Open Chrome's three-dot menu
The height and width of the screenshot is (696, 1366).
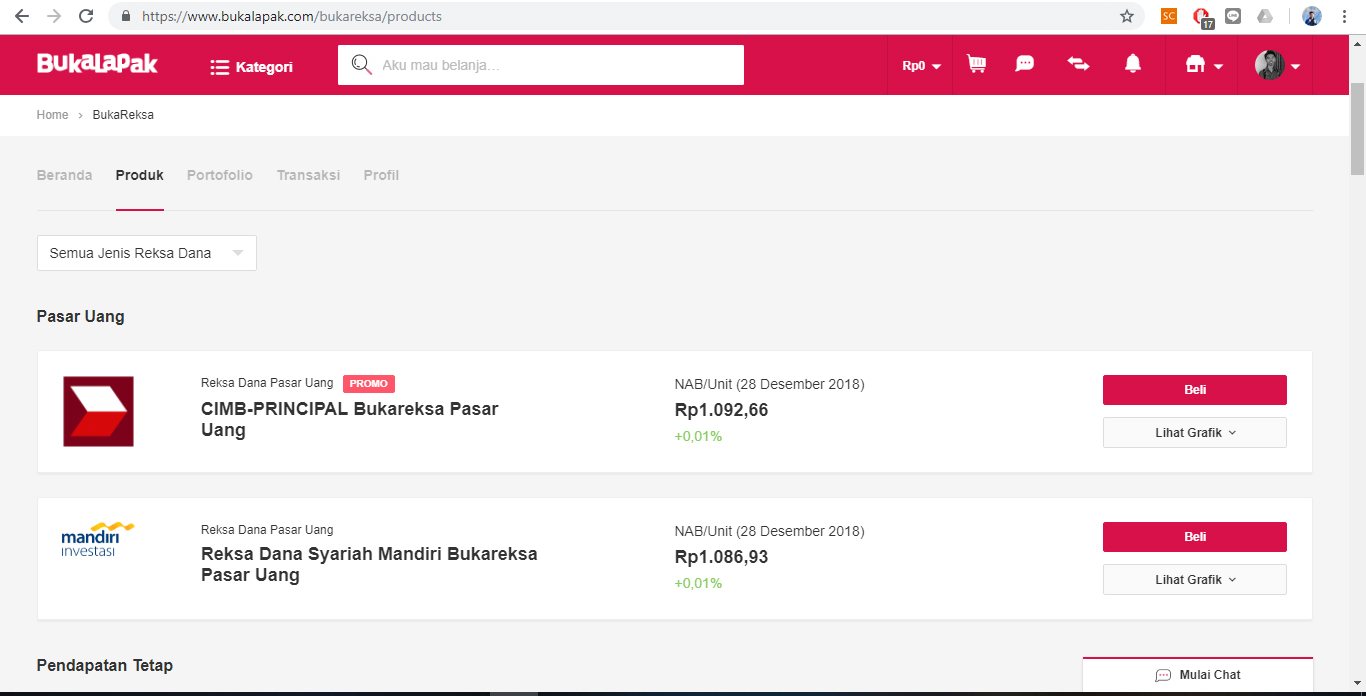point(1345,16)
